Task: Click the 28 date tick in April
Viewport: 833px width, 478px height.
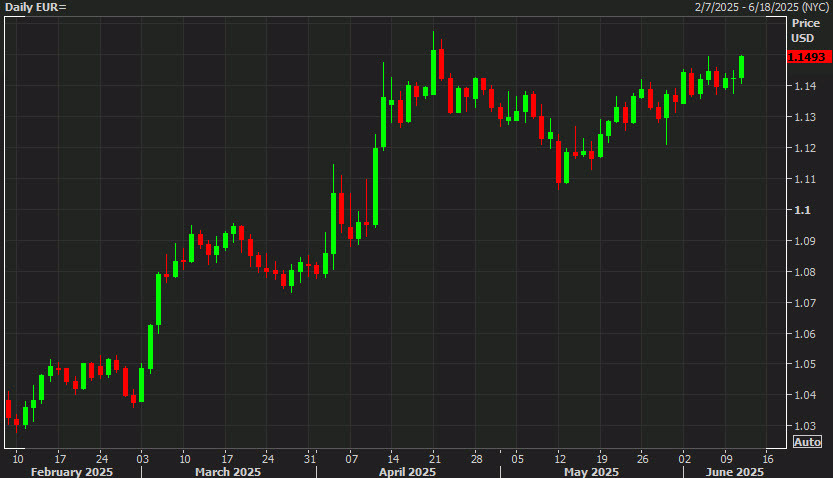Action: pyautogui.click(x=477, y=459)
